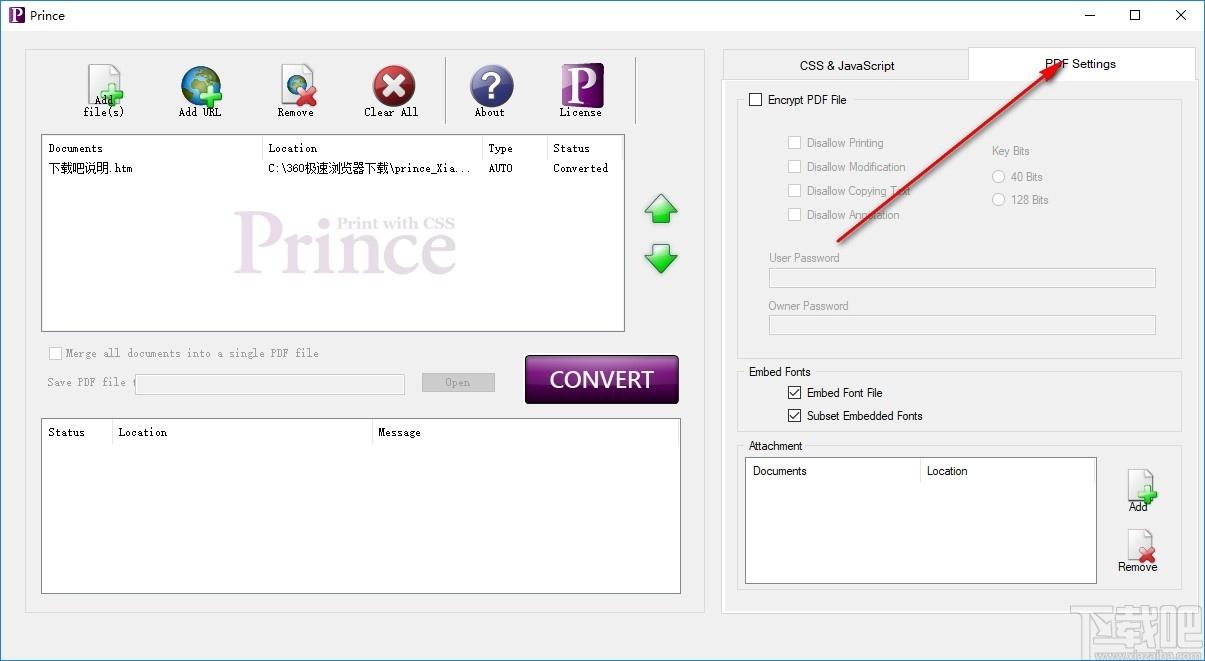This screenshot has height=661, width=1205.
Task: Uncheck Subset Embedded Fonts checkbox
Action: tap(795, 416)
